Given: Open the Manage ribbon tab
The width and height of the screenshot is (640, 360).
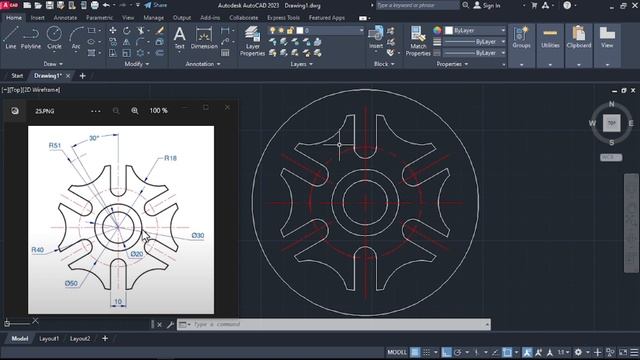Looking at the screenshot, I should pyautogui.click(x=153, y=18).
